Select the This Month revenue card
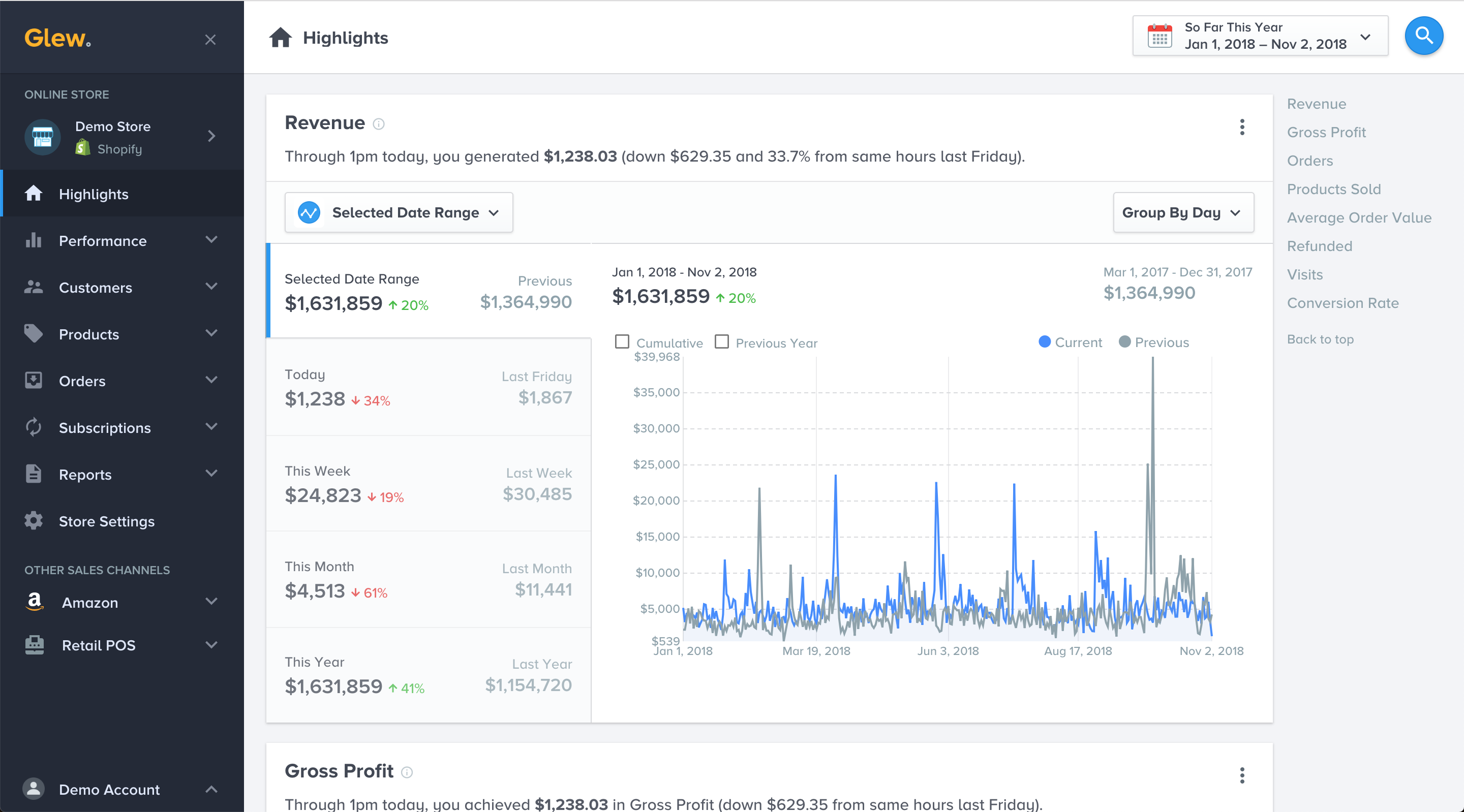This screenshot has height=812, width=1464. point(429,580)
